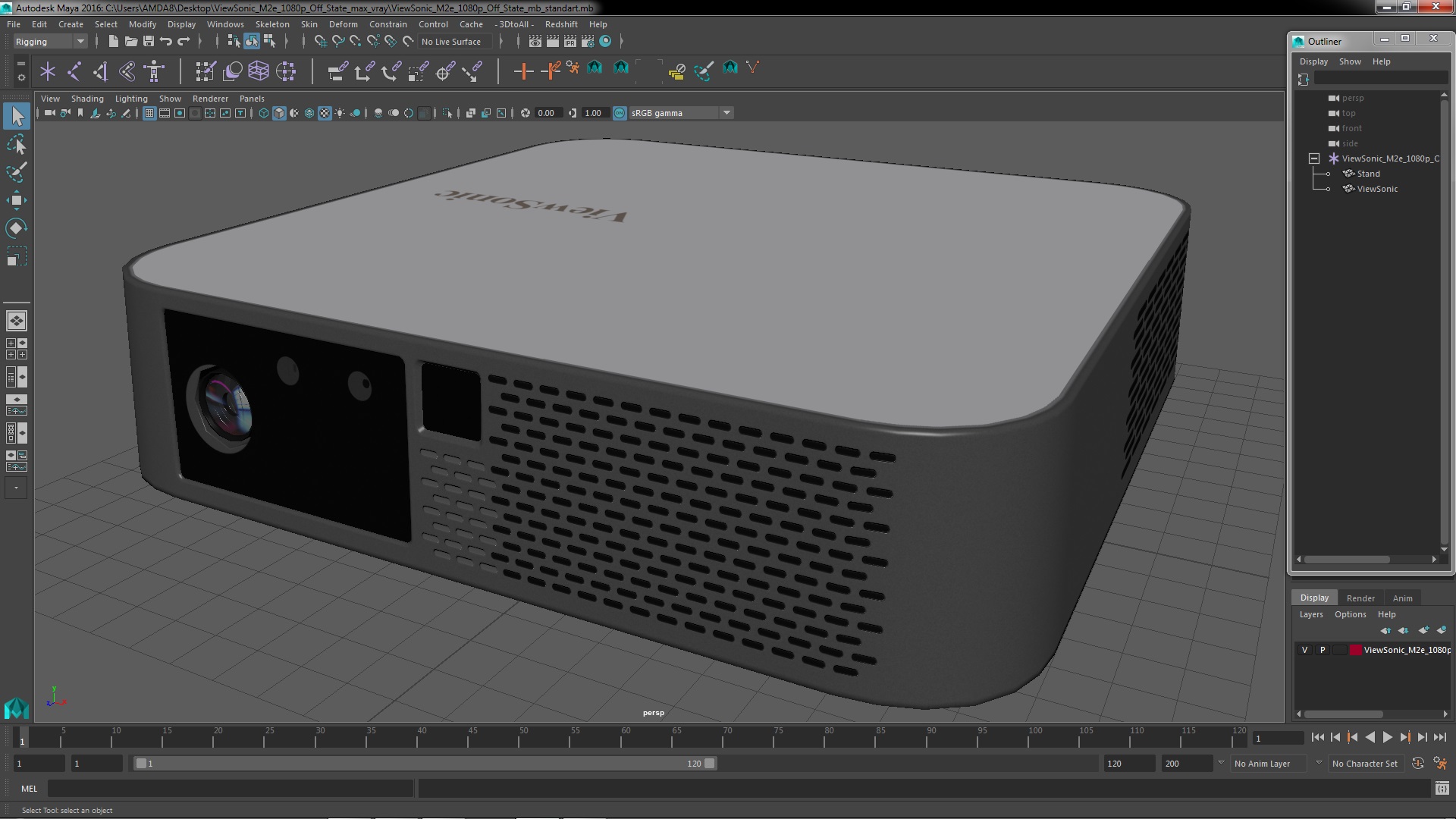This screenshot has height=819, width=1456.
Task: Create new scene from toolbar
Action: click(113, 42)
